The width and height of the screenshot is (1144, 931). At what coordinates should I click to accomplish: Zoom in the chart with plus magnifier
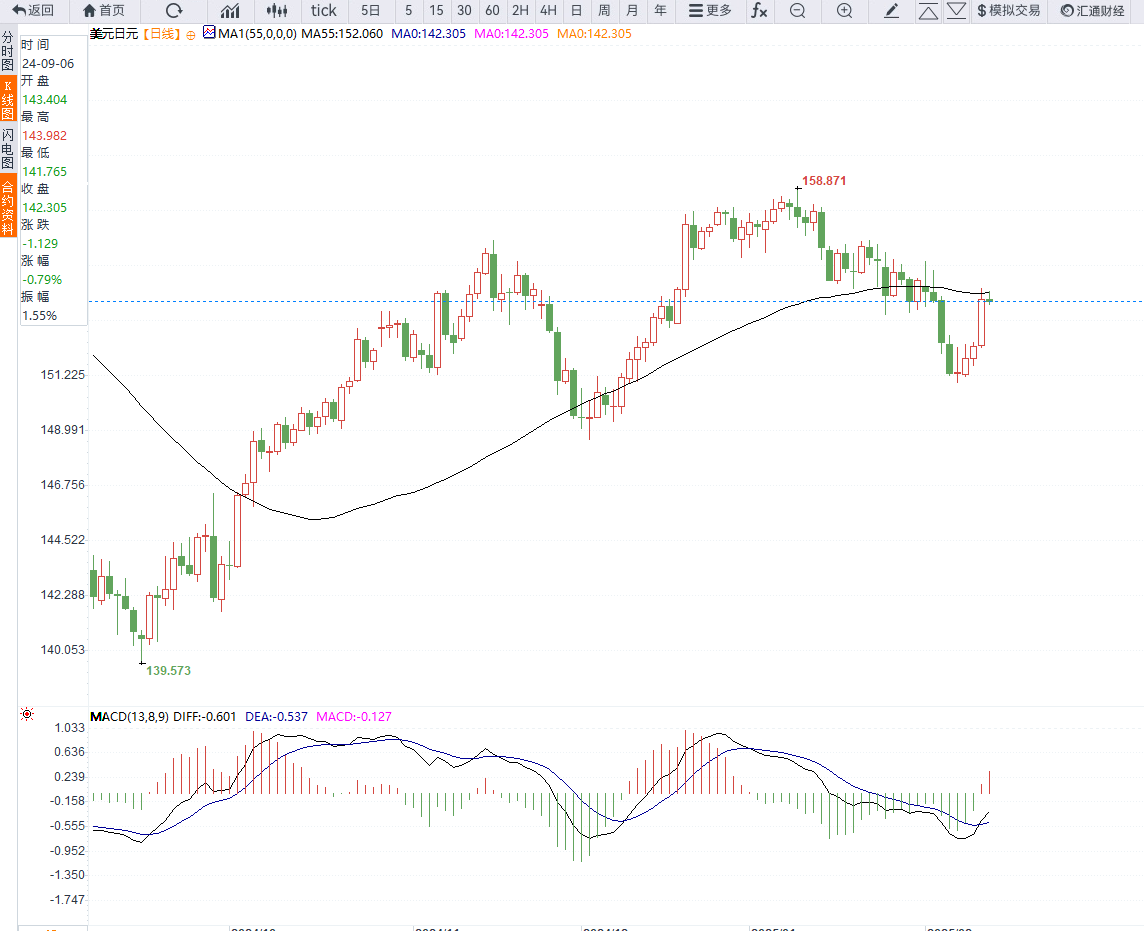[x=844, y=11]
